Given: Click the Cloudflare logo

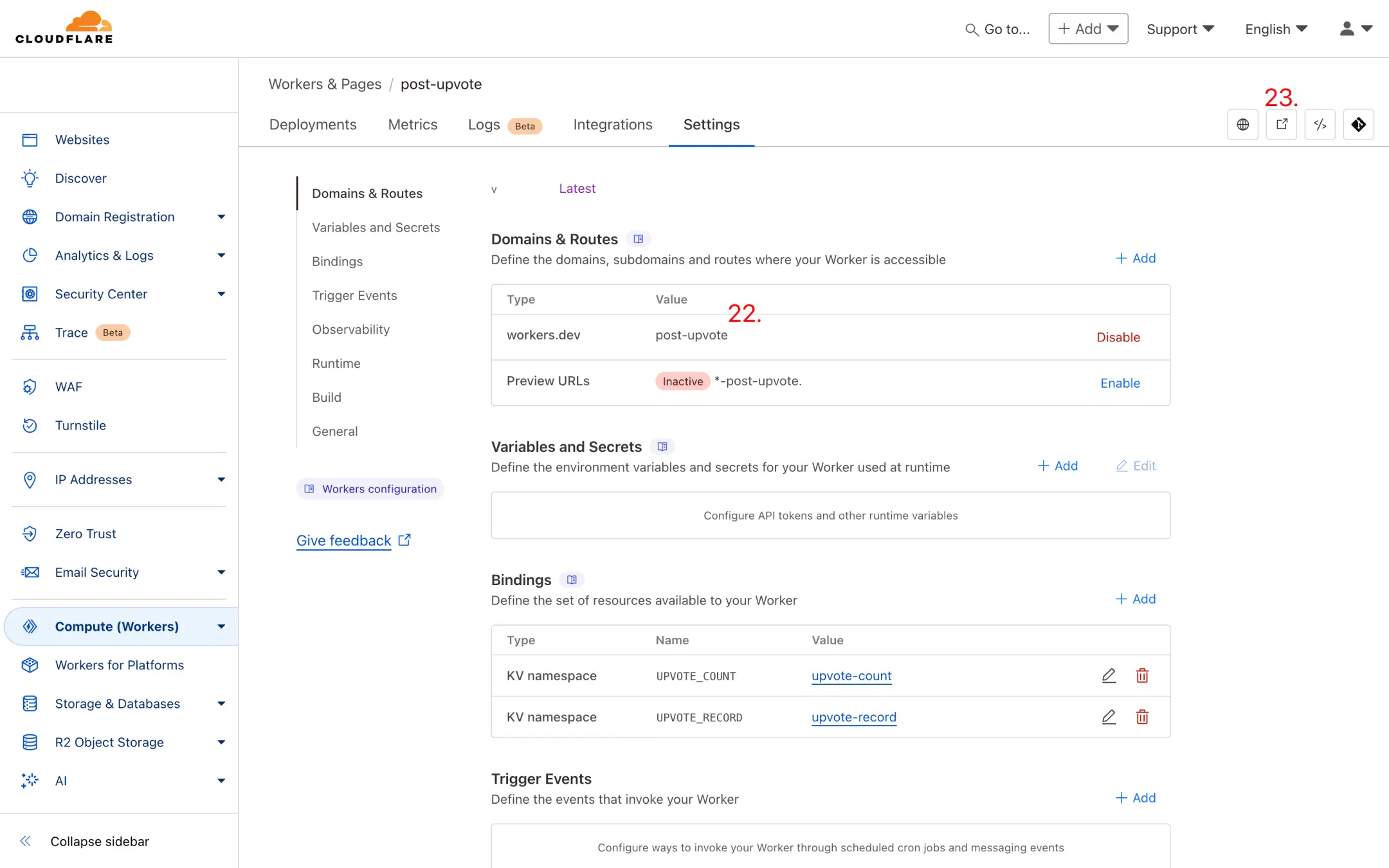Looking at the screenshot, I should (x=64, y=28).
